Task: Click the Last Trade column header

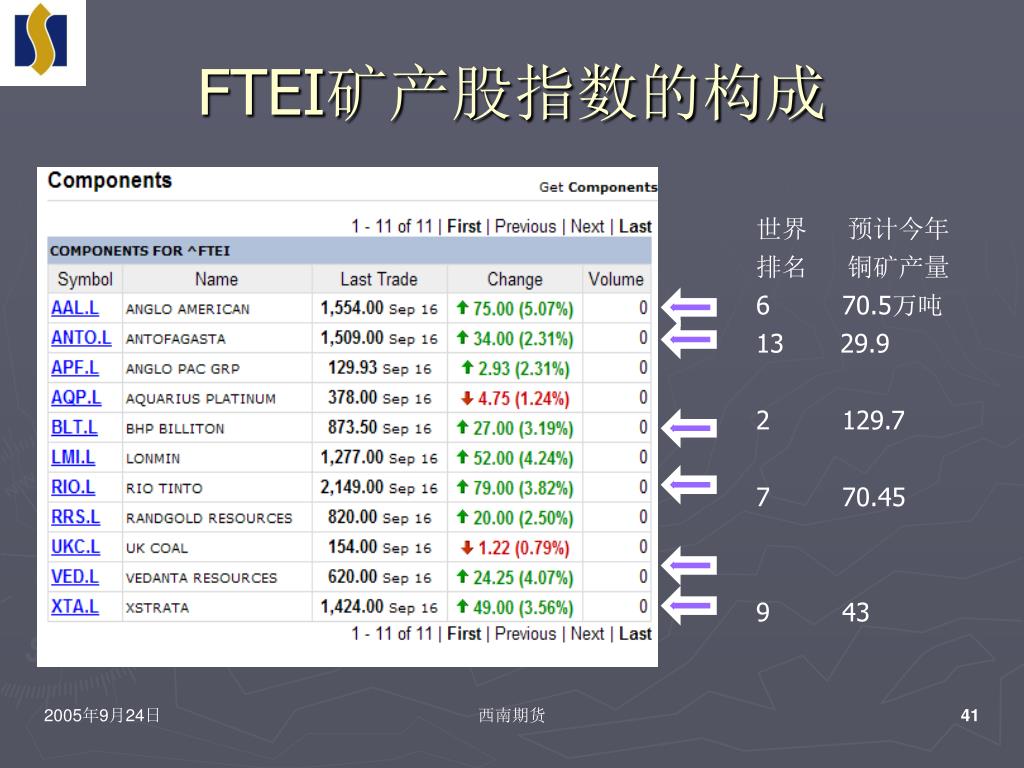Action: coord(379,280)
